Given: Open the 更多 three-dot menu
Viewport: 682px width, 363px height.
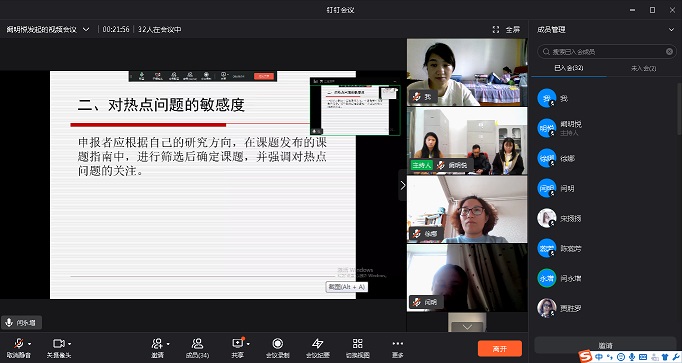Looking at the screenshot, I should point(398,343).
